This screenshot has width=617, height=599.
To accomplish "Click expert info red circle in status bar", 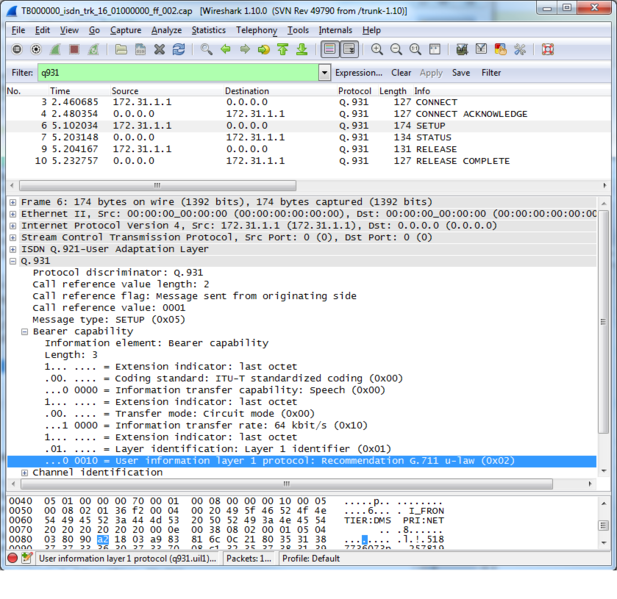I will pos(13,558).
